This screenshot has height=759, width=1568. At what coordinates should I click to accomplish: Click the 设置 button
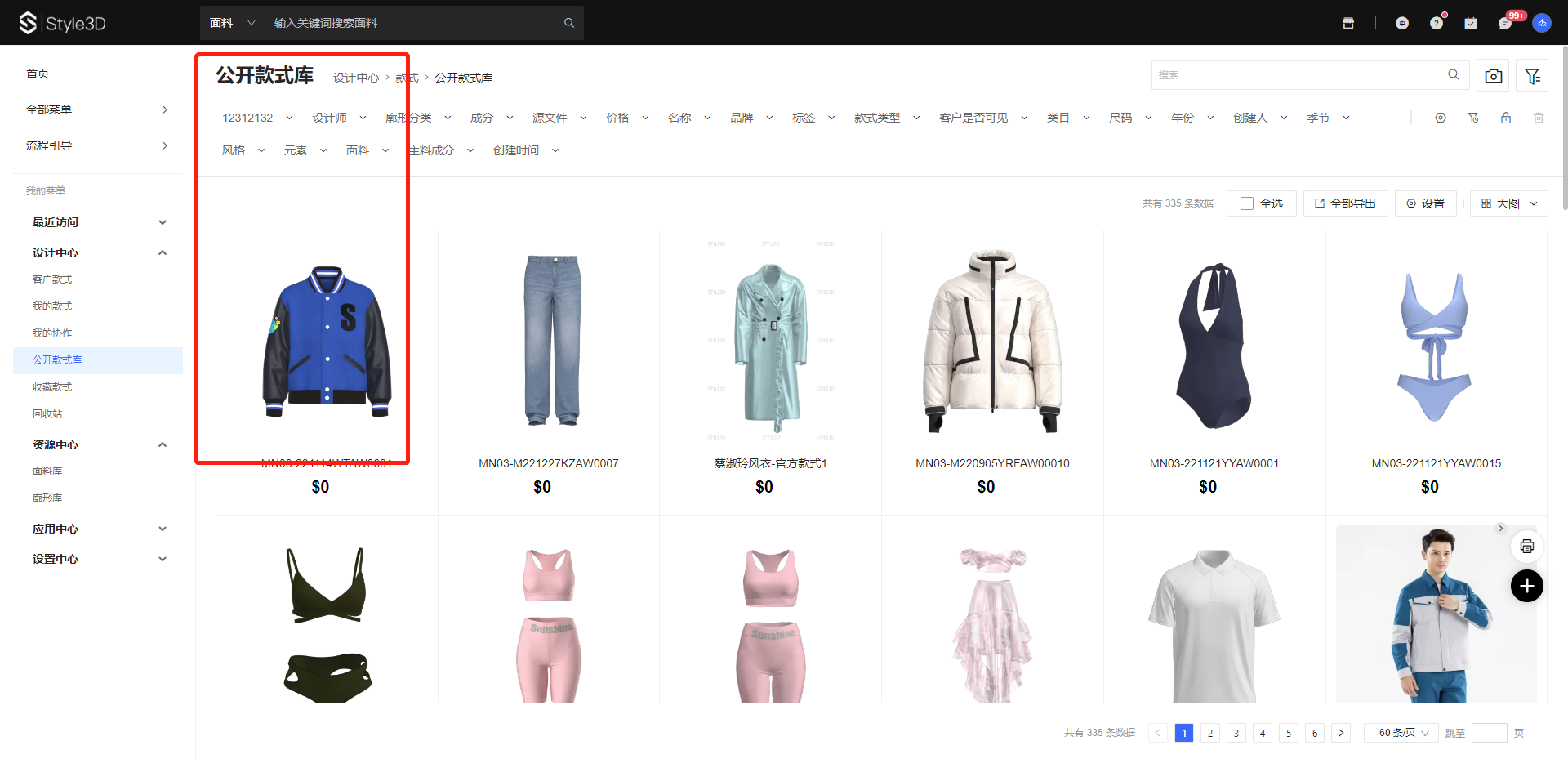pyautogui.click(x=1425, y=203)
